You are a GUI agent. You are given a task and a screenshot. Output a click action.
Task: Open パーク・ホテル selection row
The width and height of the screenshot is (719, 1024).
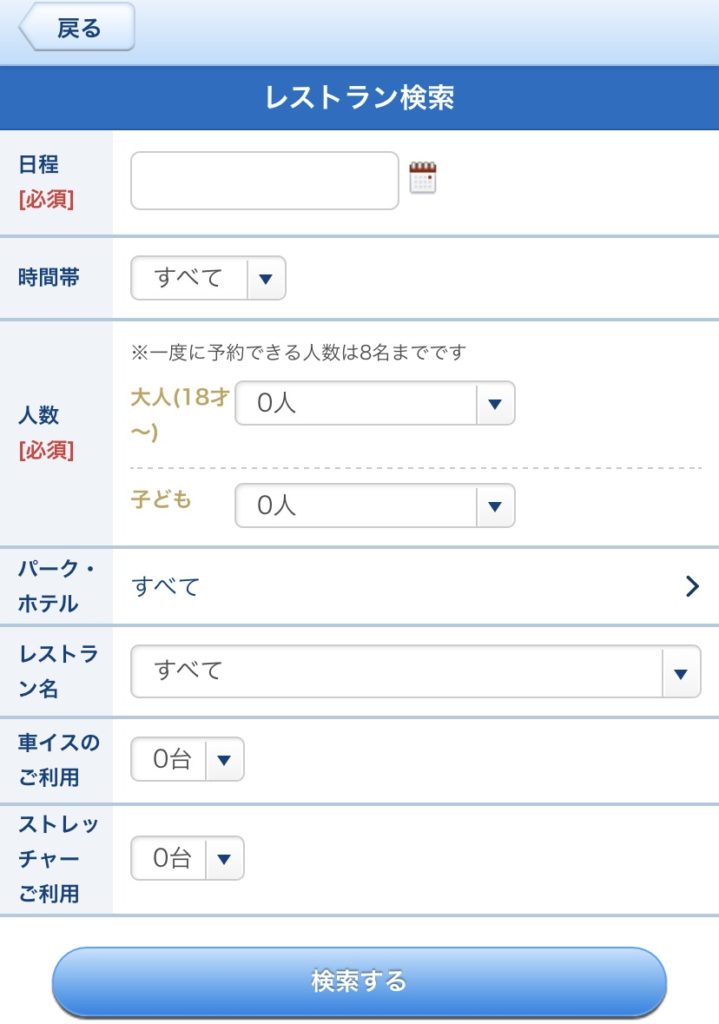(359, 586)
